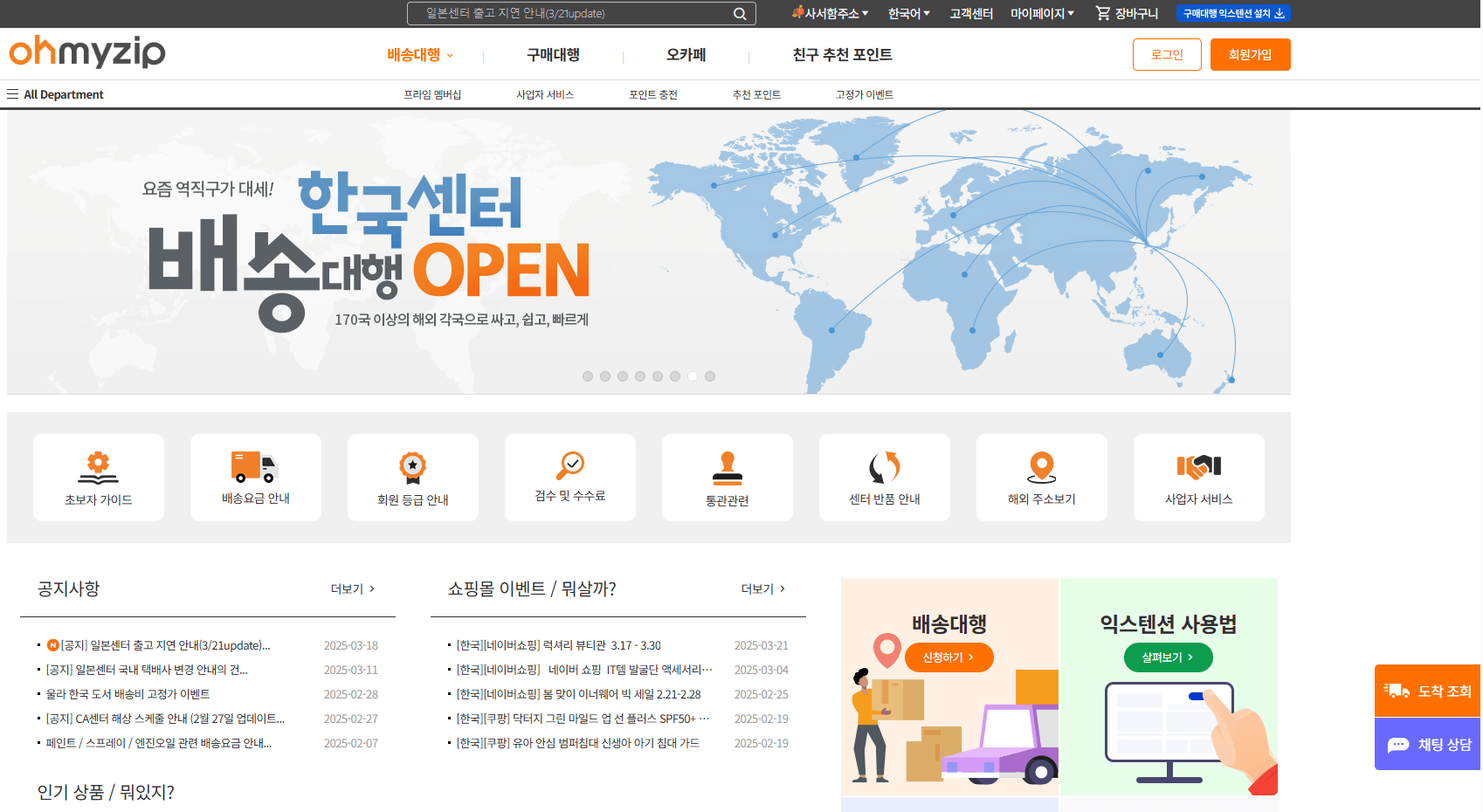Click the 회원가입 signup button
Screen dimensions: 1483x812
click(1250, 54)
